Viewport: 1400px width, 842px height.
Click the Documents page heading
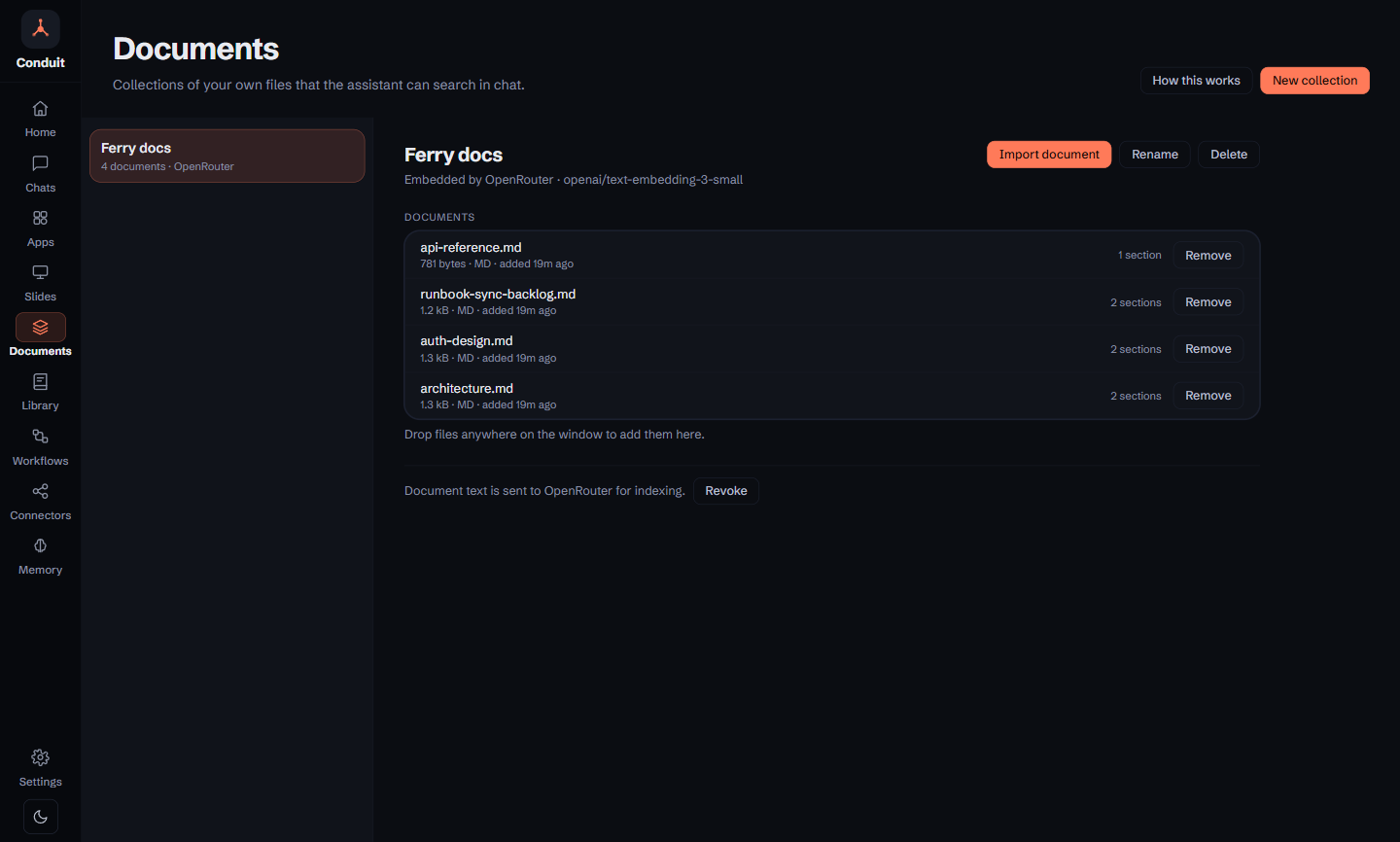click(196, 49)
